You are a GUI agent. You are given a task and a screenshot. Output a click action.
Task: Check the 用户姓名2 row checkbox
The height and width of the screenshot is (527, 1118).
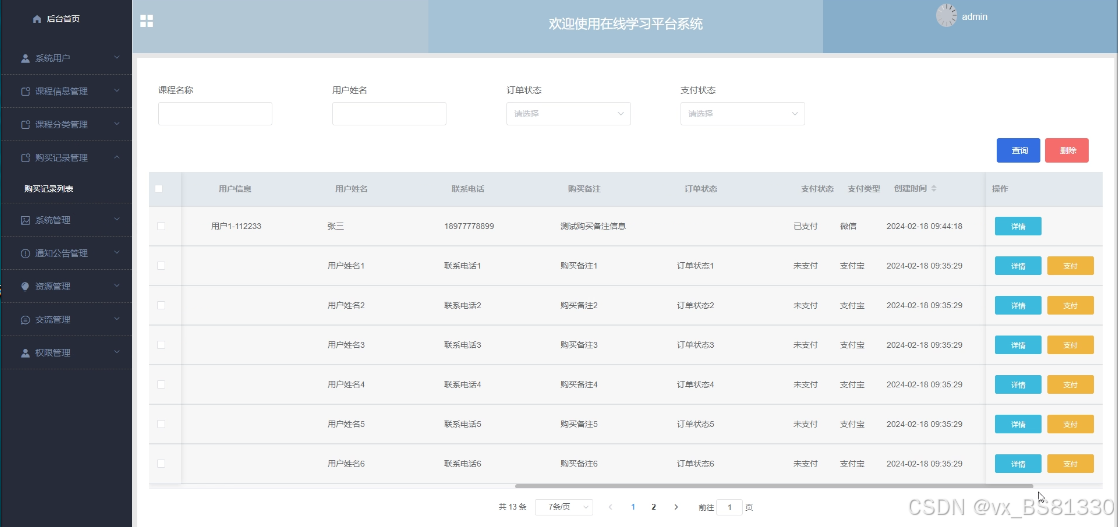(x=161, y=305)
